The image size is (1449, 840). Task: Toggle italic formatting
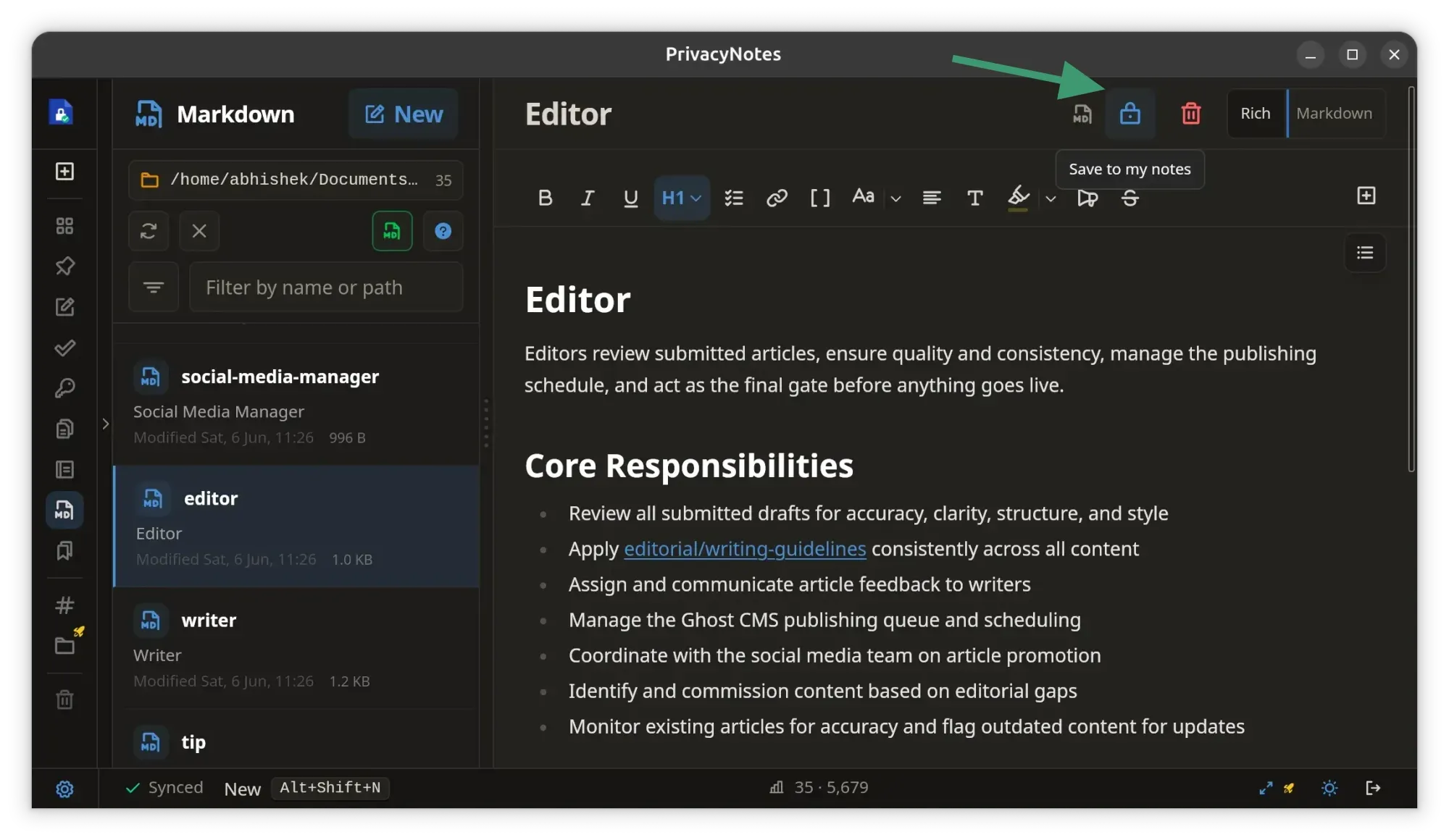point(588,198)
